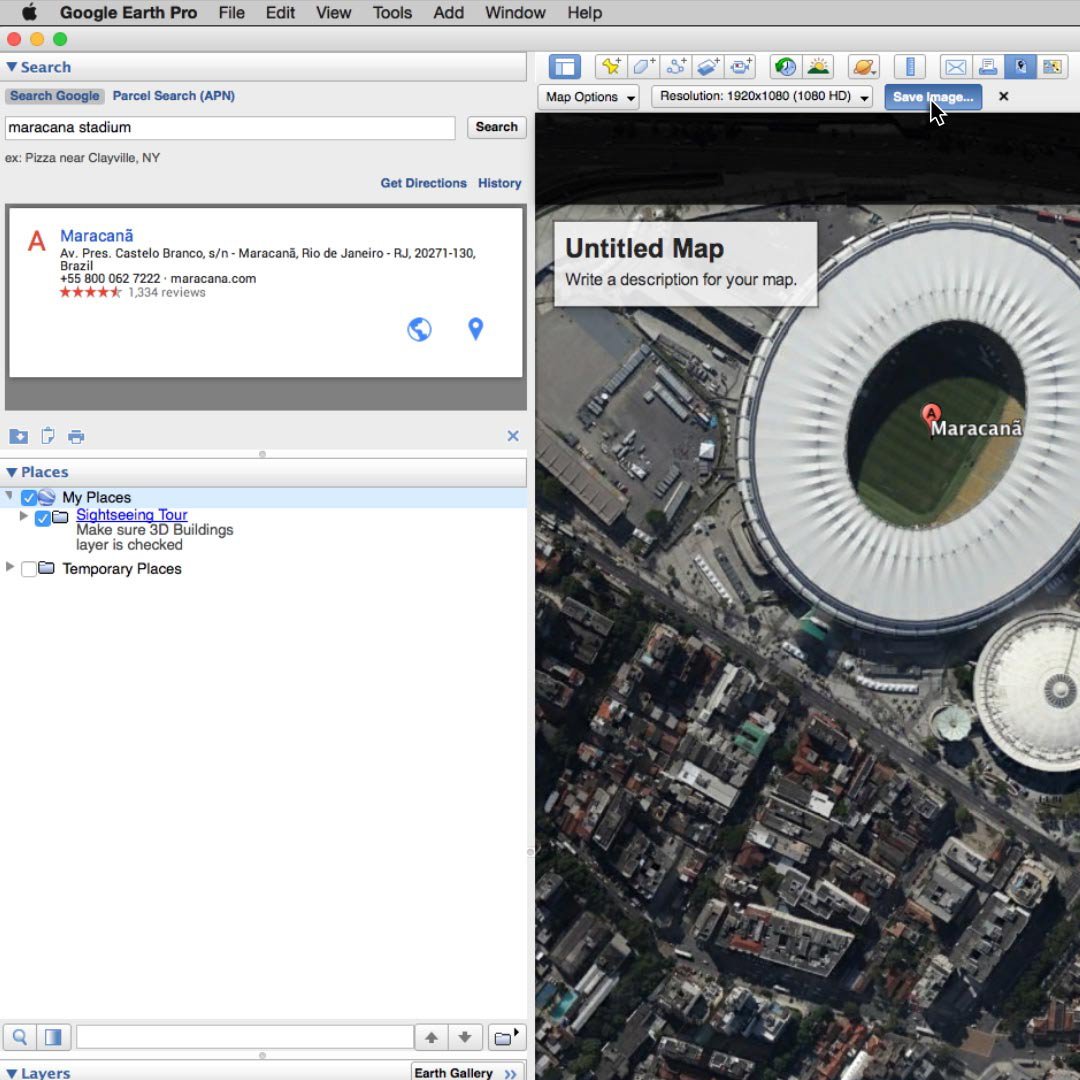Click the Earth Gallery button
The image size is (1080, 1080).
[x=466, y=1072]
